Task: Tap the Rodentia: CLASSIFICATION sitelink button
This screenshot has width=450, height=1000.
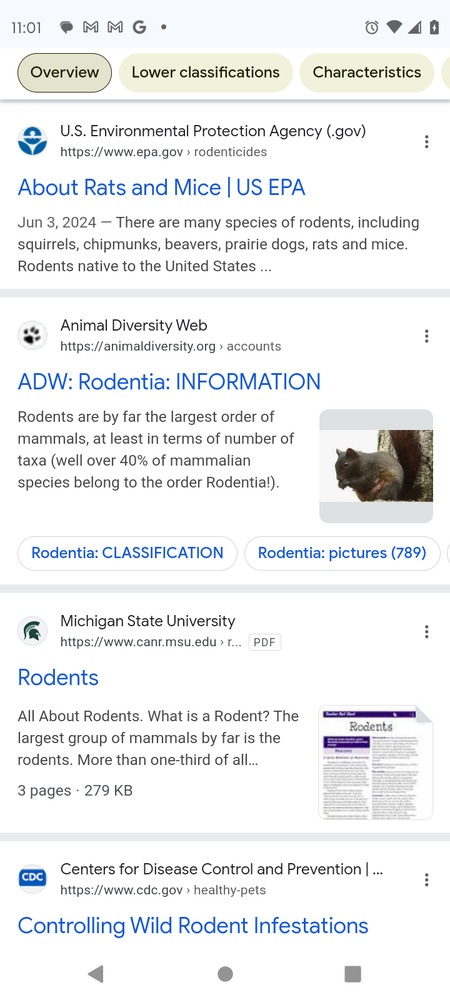Action: 127,553
